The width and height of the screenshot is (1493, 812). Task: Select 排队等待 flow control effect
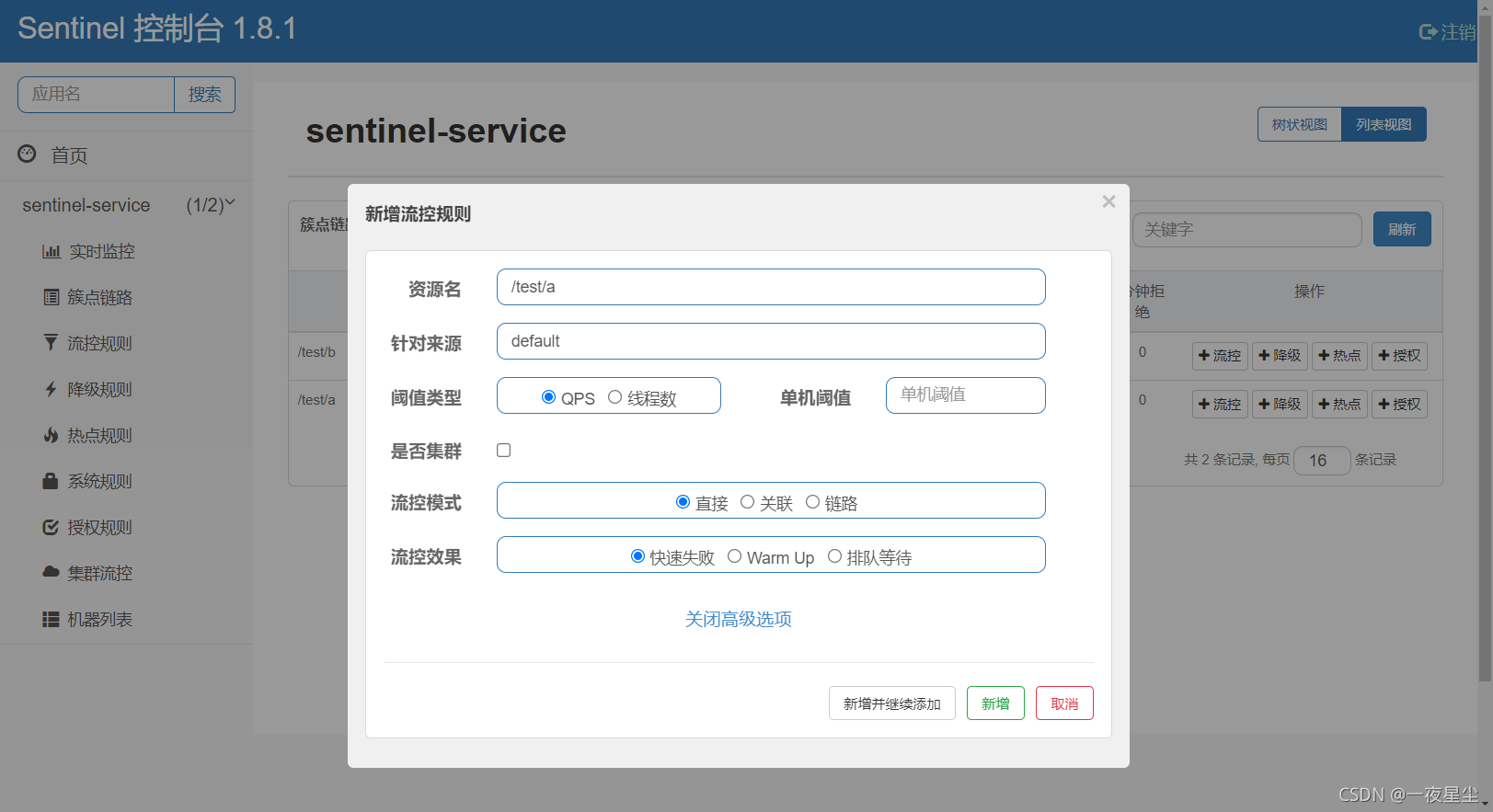tap(834, 556)
